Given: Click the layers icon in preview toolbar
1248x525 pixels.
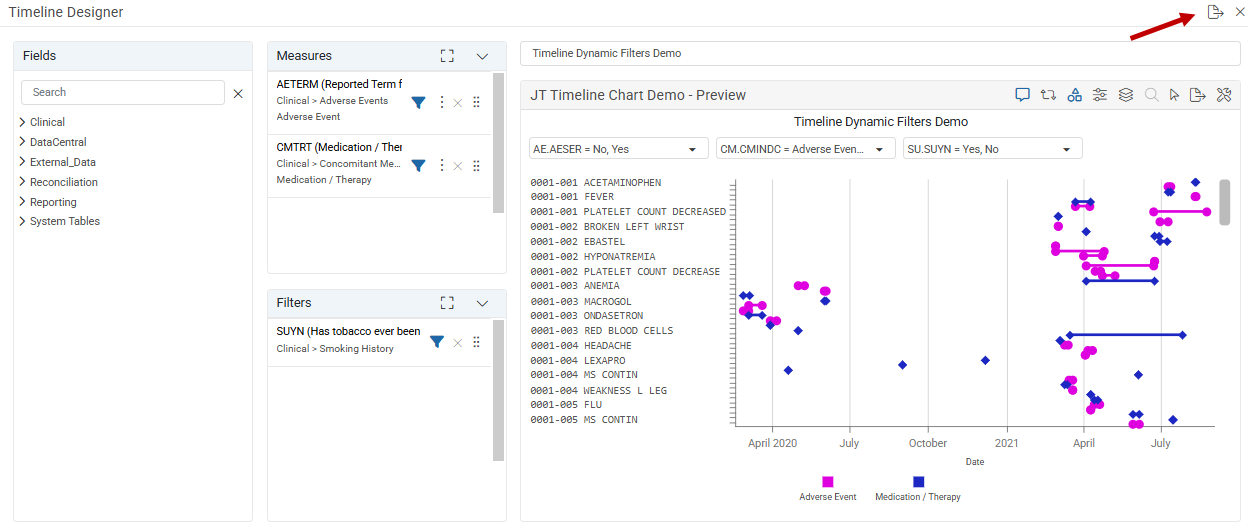Looking at the screenshot, I should click(x=1125, y=95).
